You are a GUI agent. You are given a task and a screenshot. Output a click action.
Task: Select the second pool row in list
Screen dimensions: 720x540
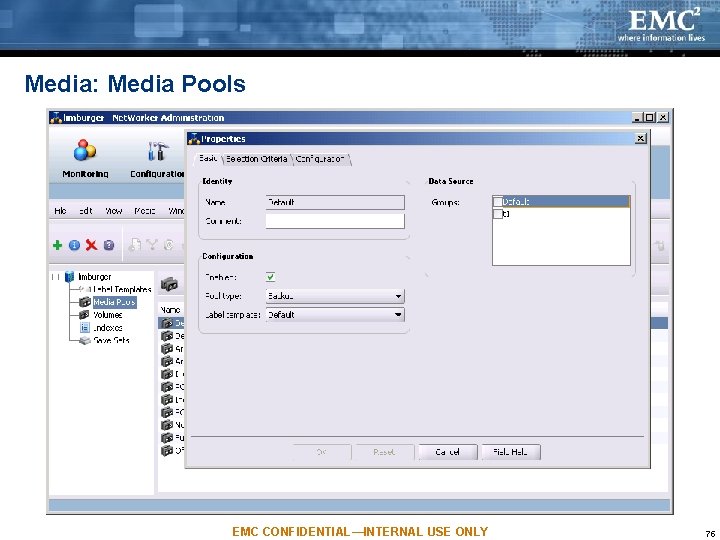(x=172, y=336)
